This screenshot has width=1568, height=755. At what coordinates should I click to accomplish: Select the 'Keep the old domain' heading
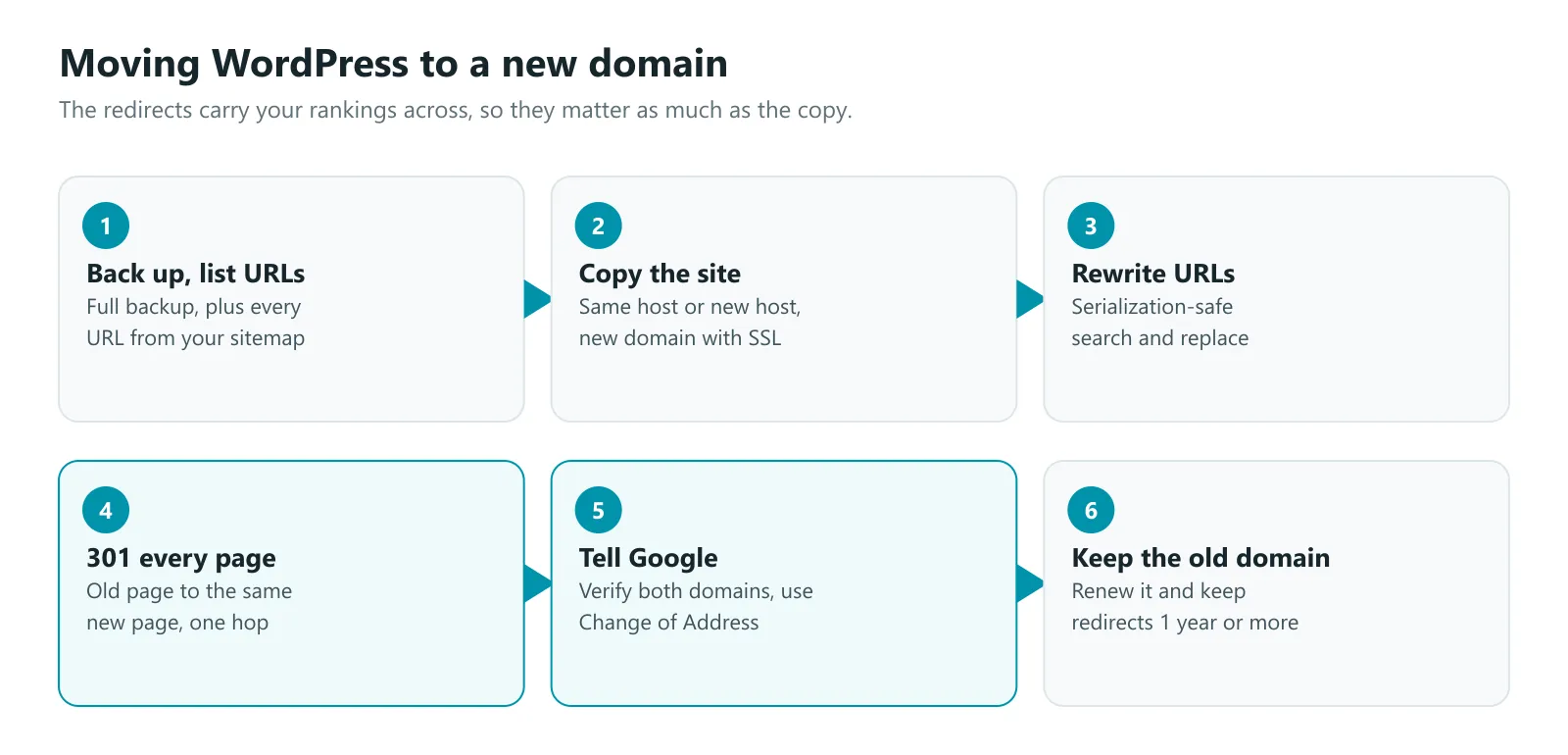click(x=1200, y=558)
